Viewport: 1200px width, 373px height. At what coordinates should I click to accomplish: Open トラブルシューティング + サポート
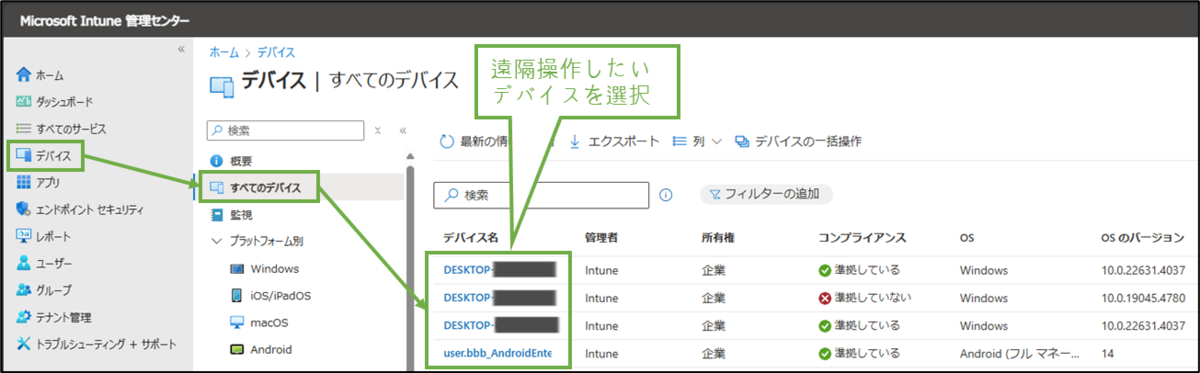click(106, 345)
